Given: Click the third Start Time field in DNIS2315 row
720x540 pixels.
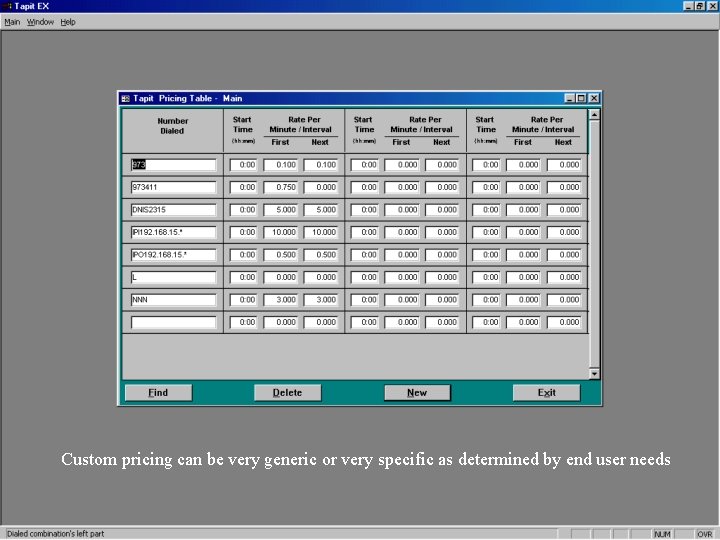Looking at the screenshot, I should (x=486, y=210).
